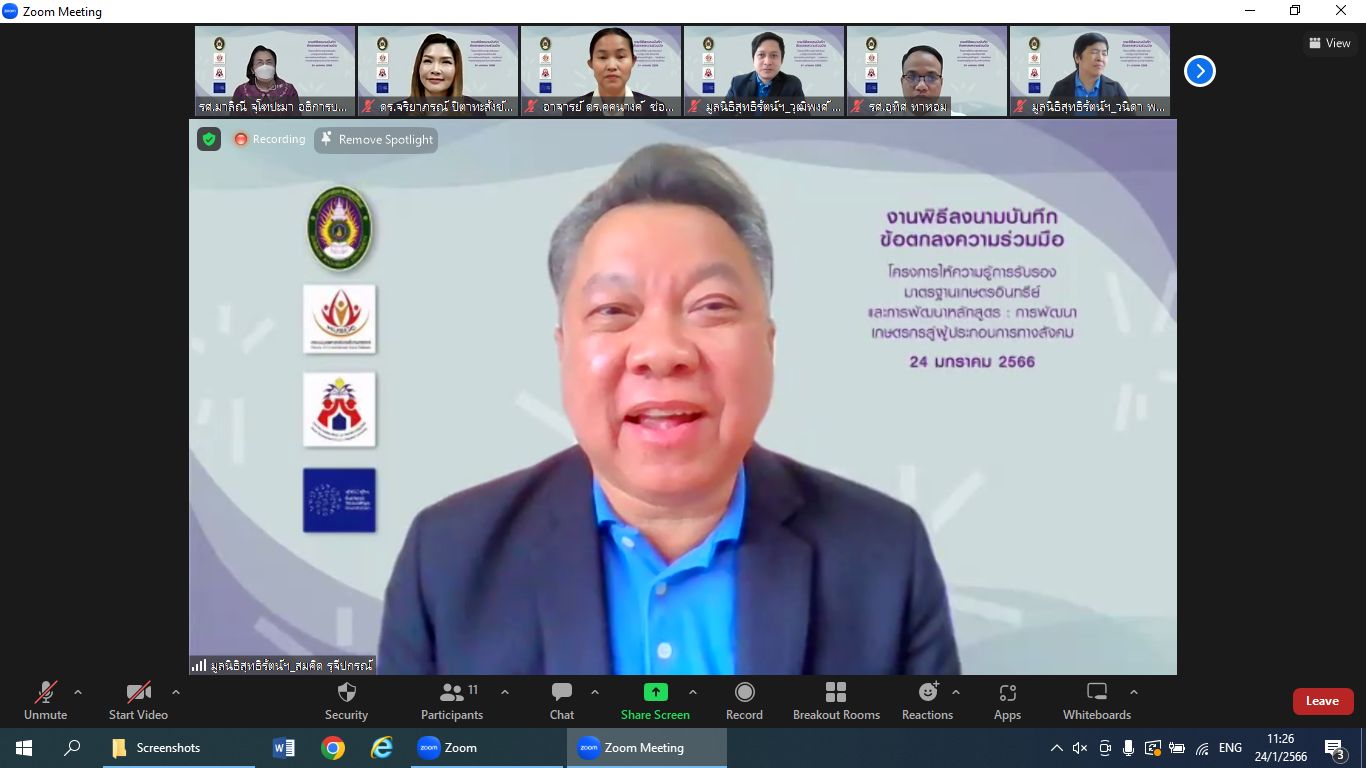Open Whiteboards

(x=1097, y=701)
